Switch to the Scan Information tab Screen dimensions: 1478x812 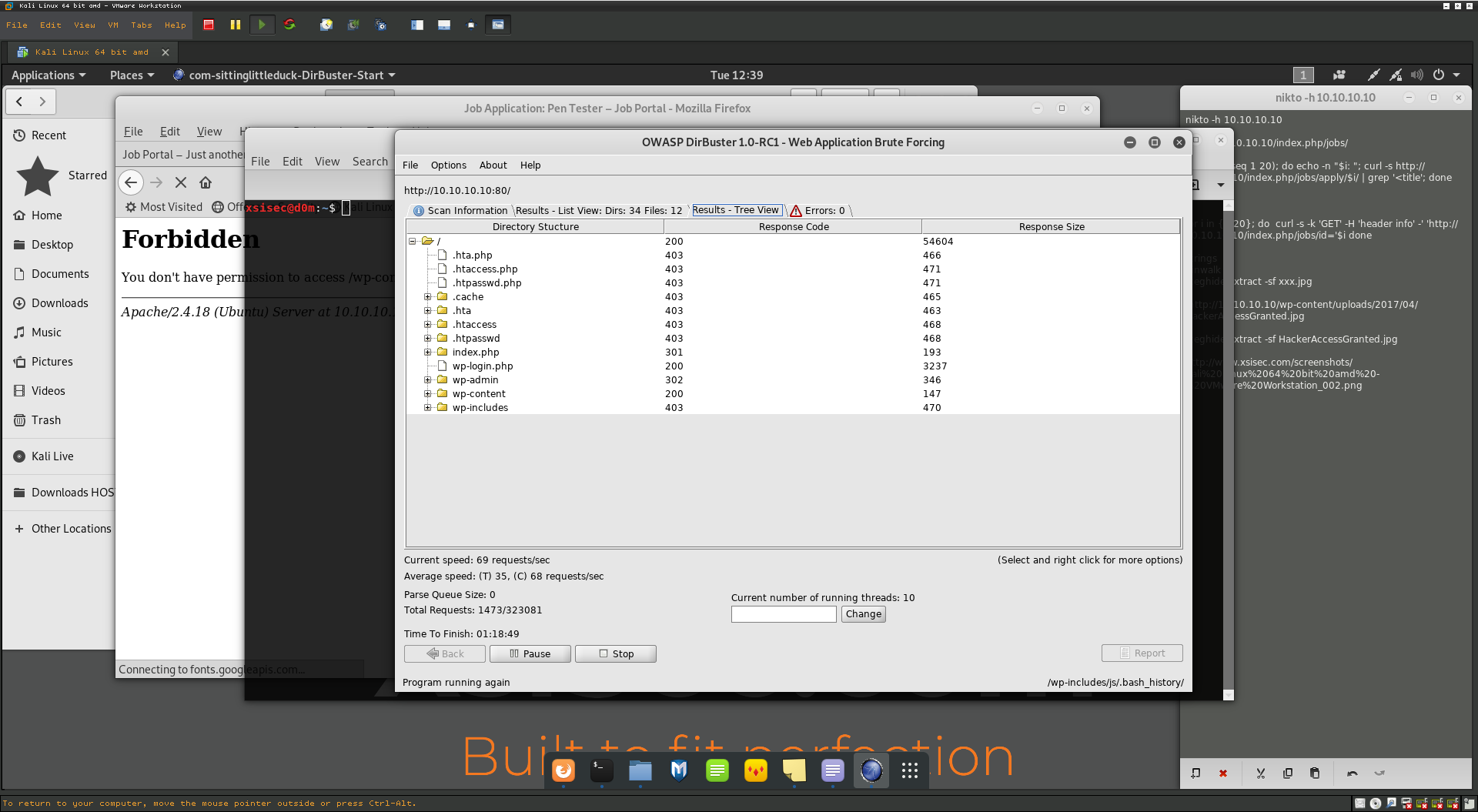point(460,210)
